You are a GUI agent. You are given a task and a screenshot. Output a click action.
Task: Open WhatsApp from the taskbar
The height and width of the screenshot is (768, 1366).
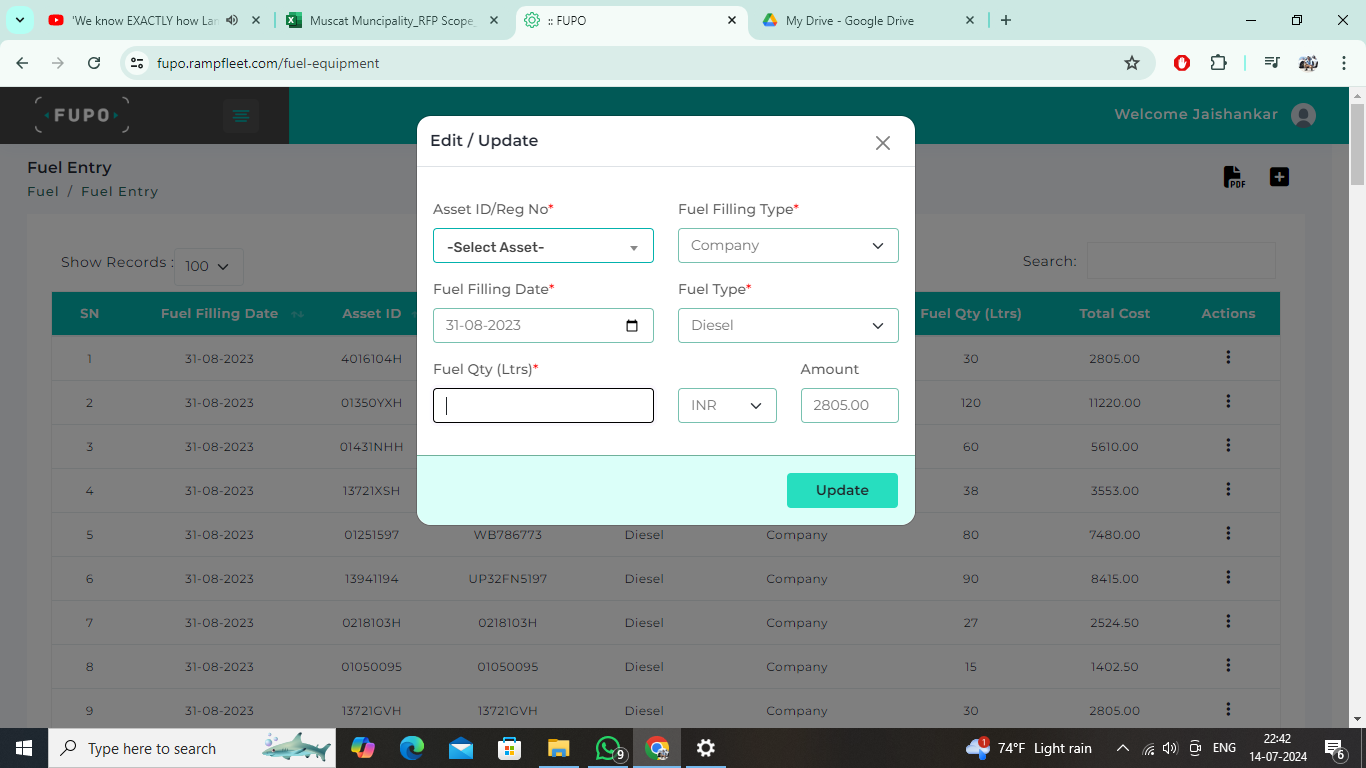click(608, 748)
